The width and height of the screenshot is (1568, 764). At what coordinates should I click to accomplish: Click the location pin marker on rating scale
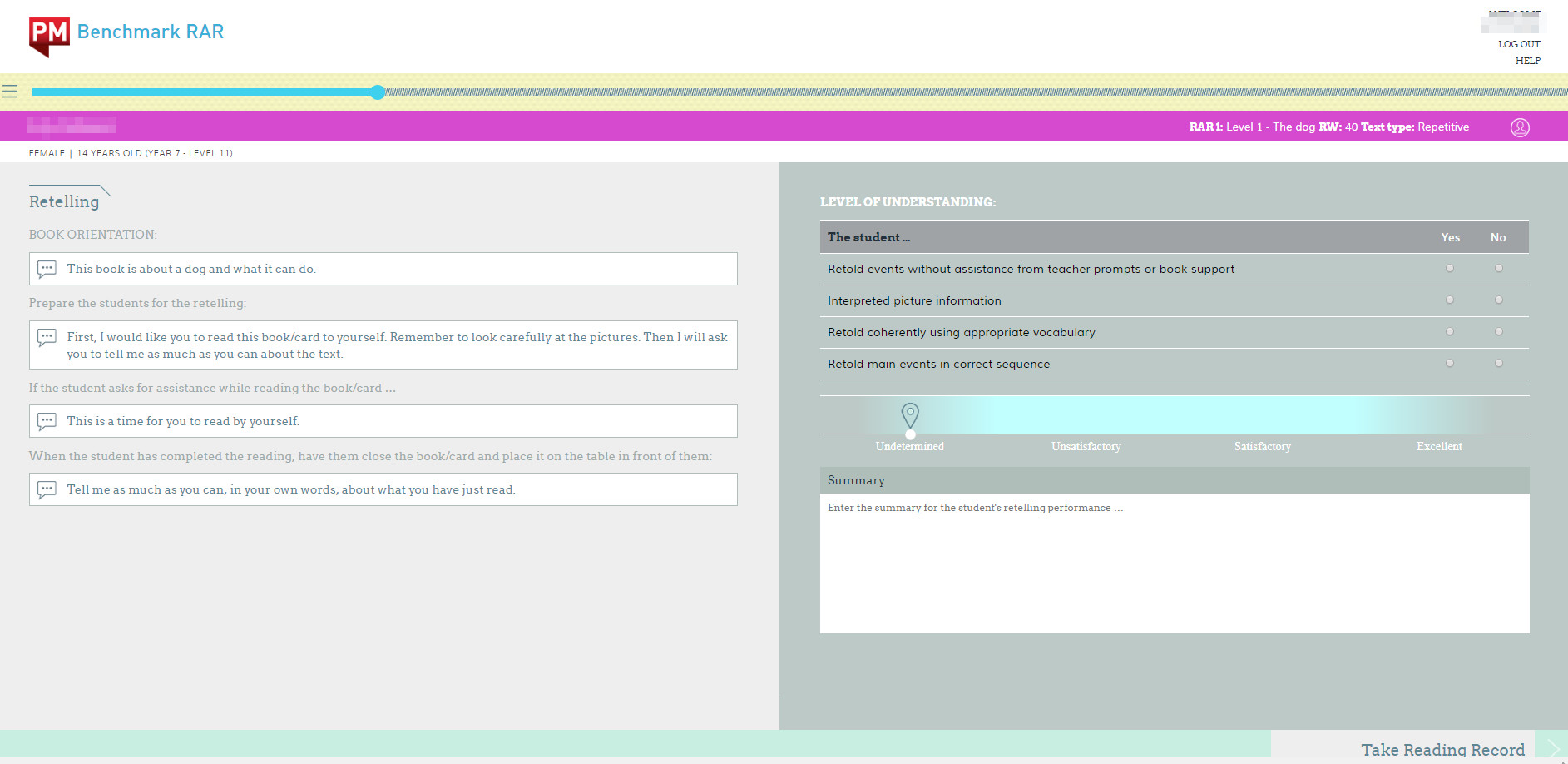[910, 414]
